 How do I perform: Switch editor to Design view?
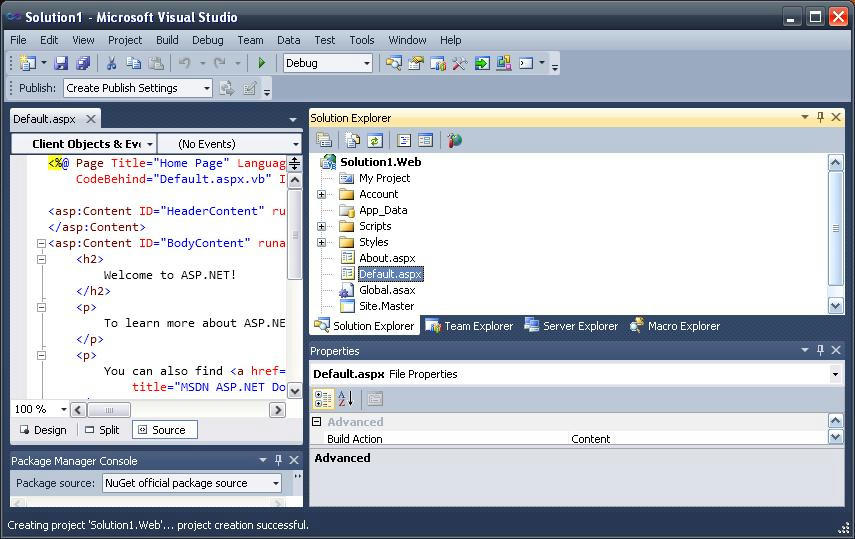[44, 430]
